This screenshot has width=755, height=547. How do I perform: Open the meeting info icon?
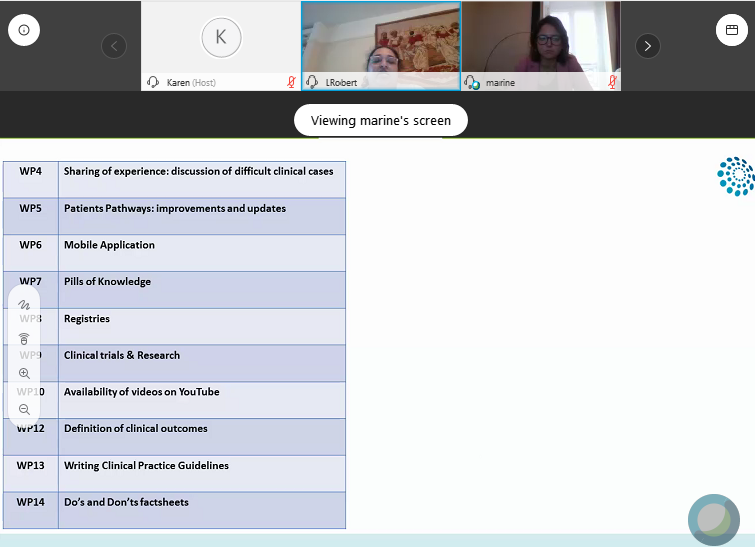(x=24, y=30)
